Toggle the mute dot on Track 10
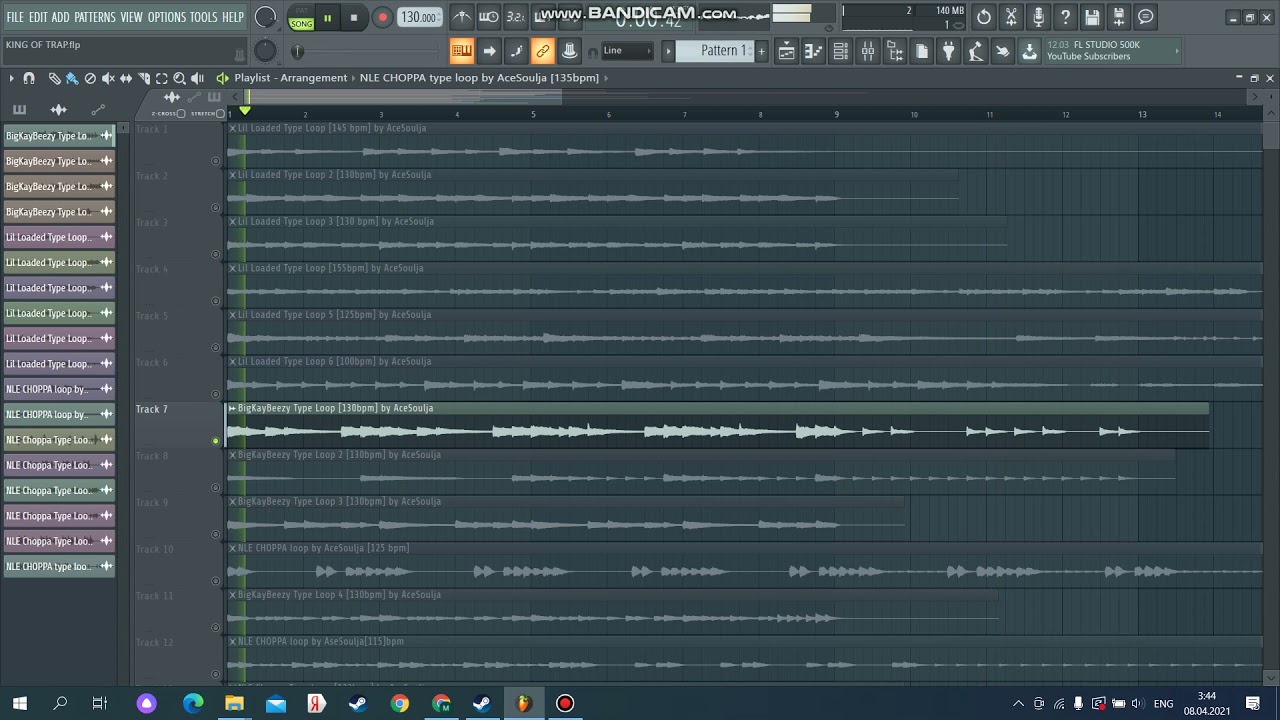1280x720 pixels. [215, 581]
